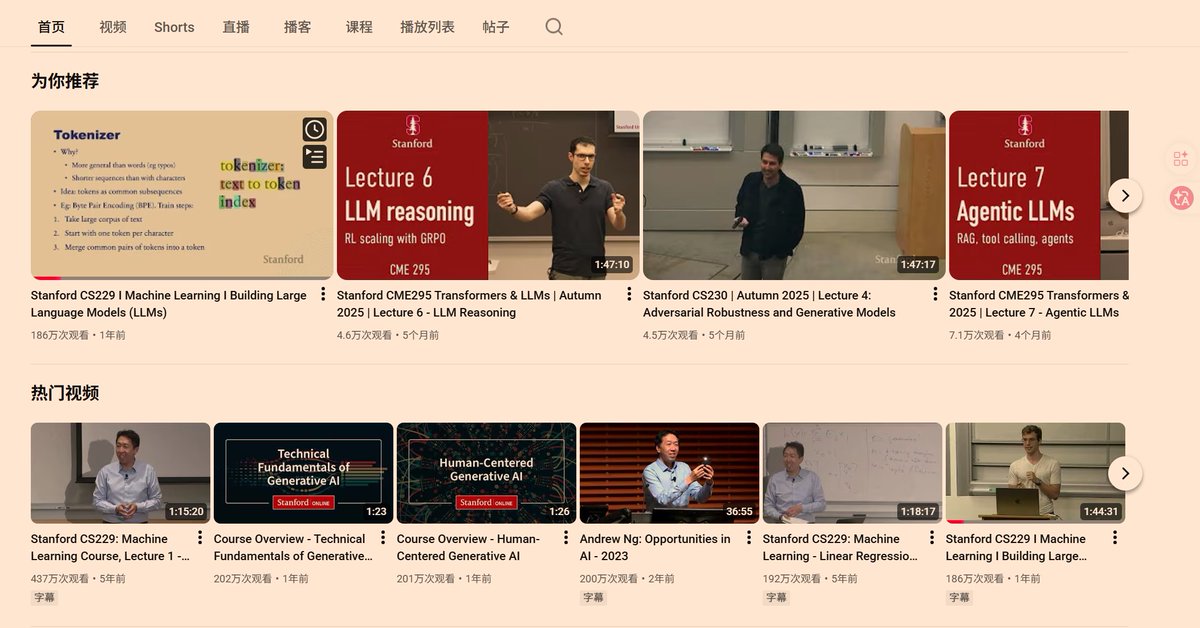Open more options for CS229 Lecture 1 popular video
The height and width of the screenshot is (628, 1200).
(x=200, y=538)
